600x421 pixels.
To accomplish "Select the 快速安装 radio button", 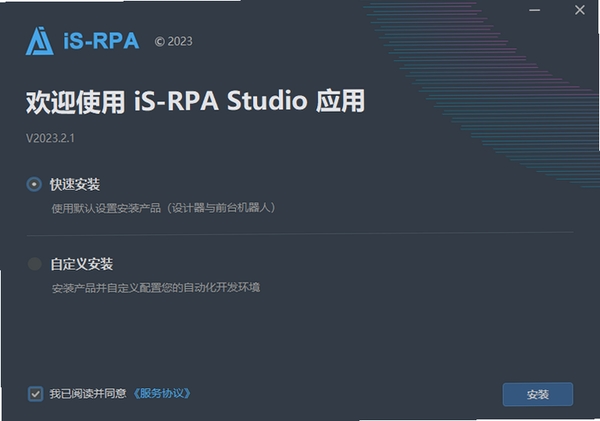I will coord(34,184).
